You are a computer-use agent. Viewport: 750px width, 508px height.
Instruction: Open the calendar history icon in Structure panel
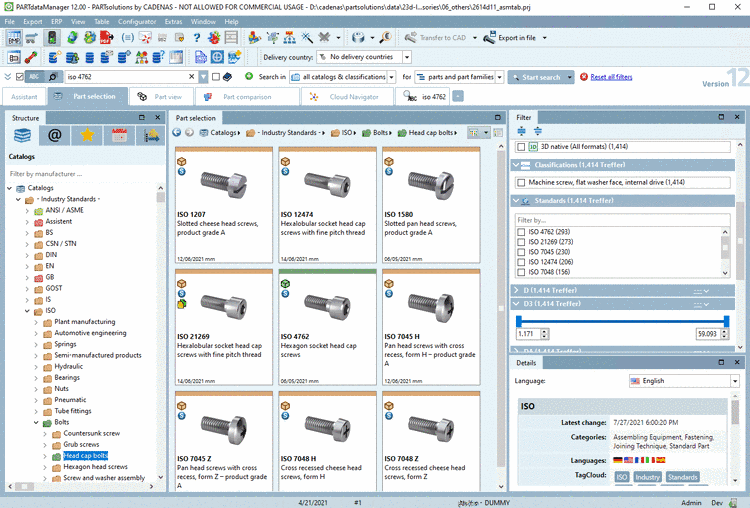119,136
